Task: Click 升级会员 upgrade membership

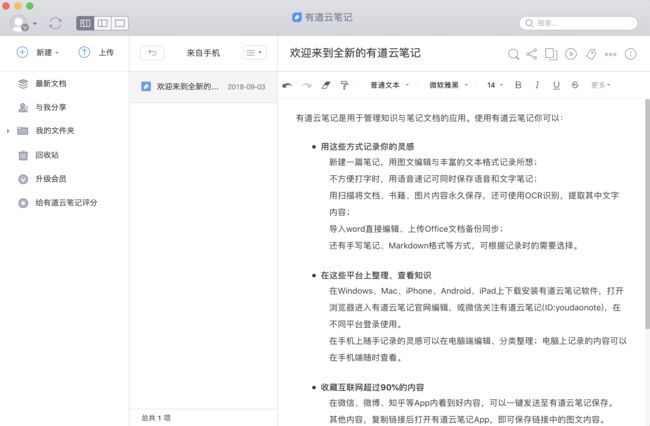Action: (51, 179)
